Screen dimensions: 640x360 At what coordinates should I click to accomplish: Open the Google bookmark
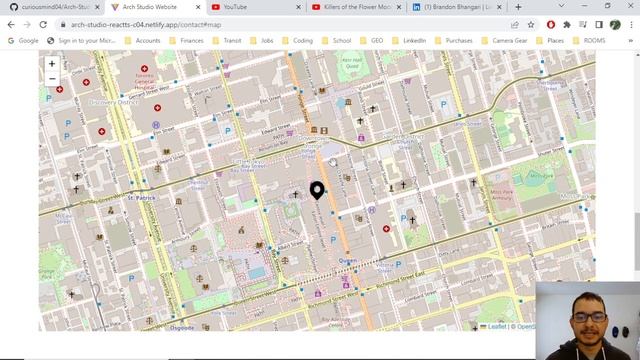click(23, 41)
